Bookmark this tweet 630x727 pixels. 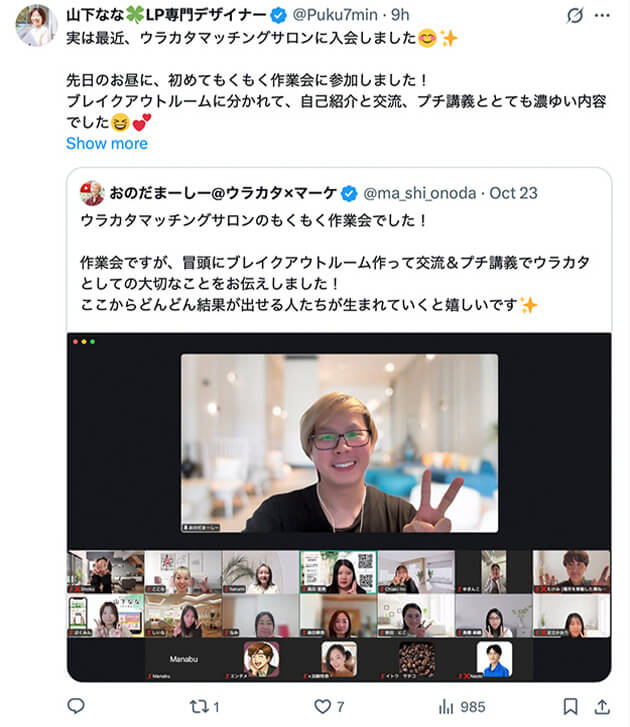(570, 707)
